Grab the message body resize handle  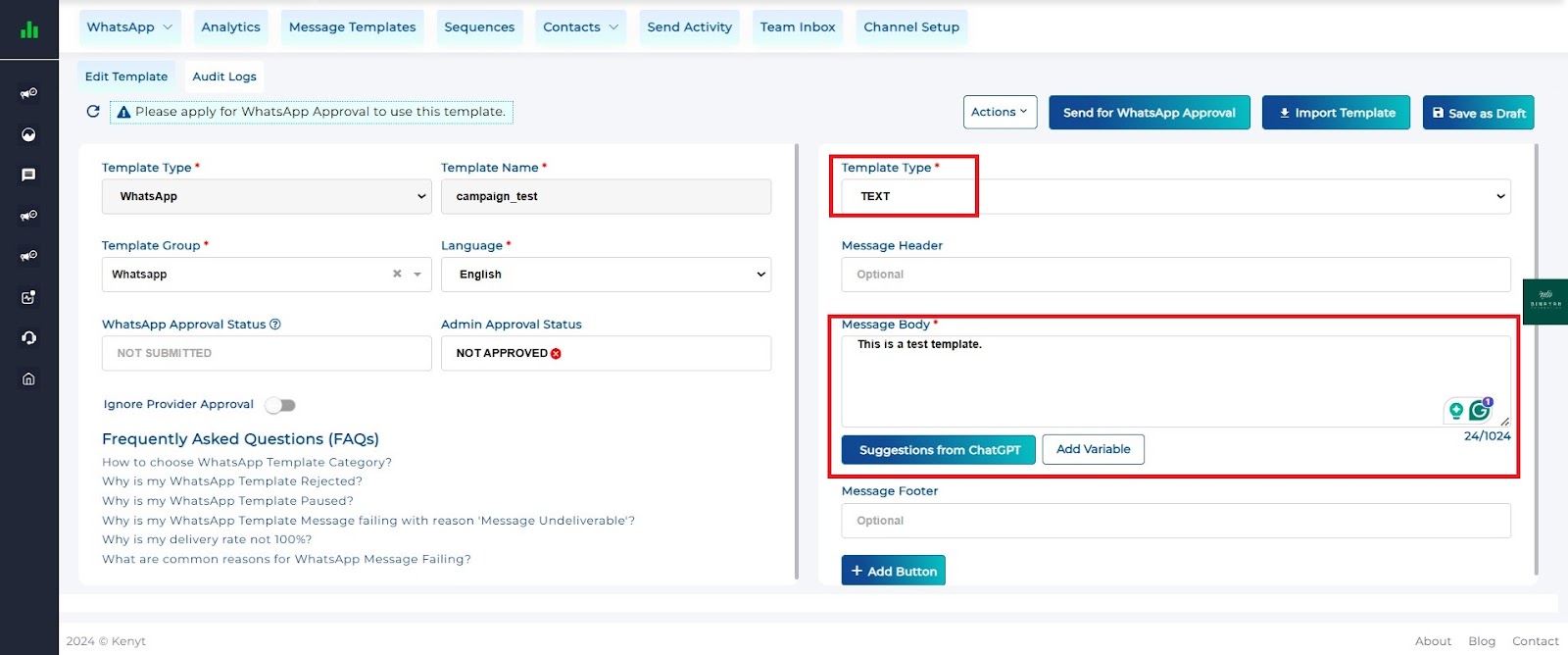click(x=1504, y=422)
